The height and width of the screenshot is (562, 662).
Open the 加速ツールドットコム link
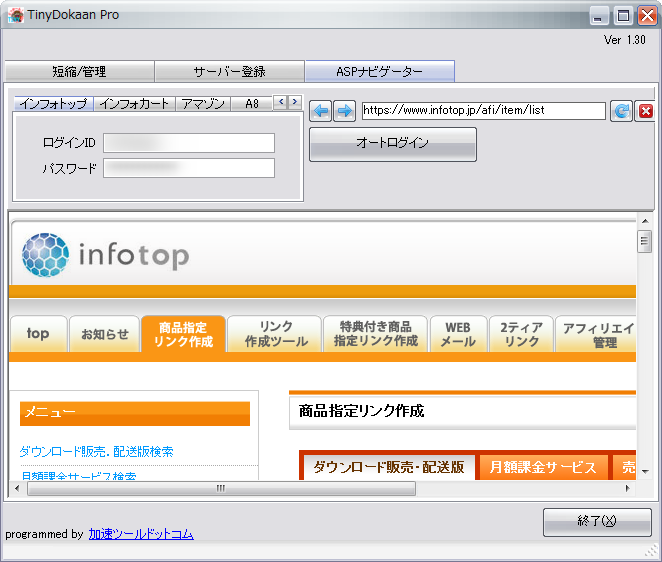click(x=141, y=534)
